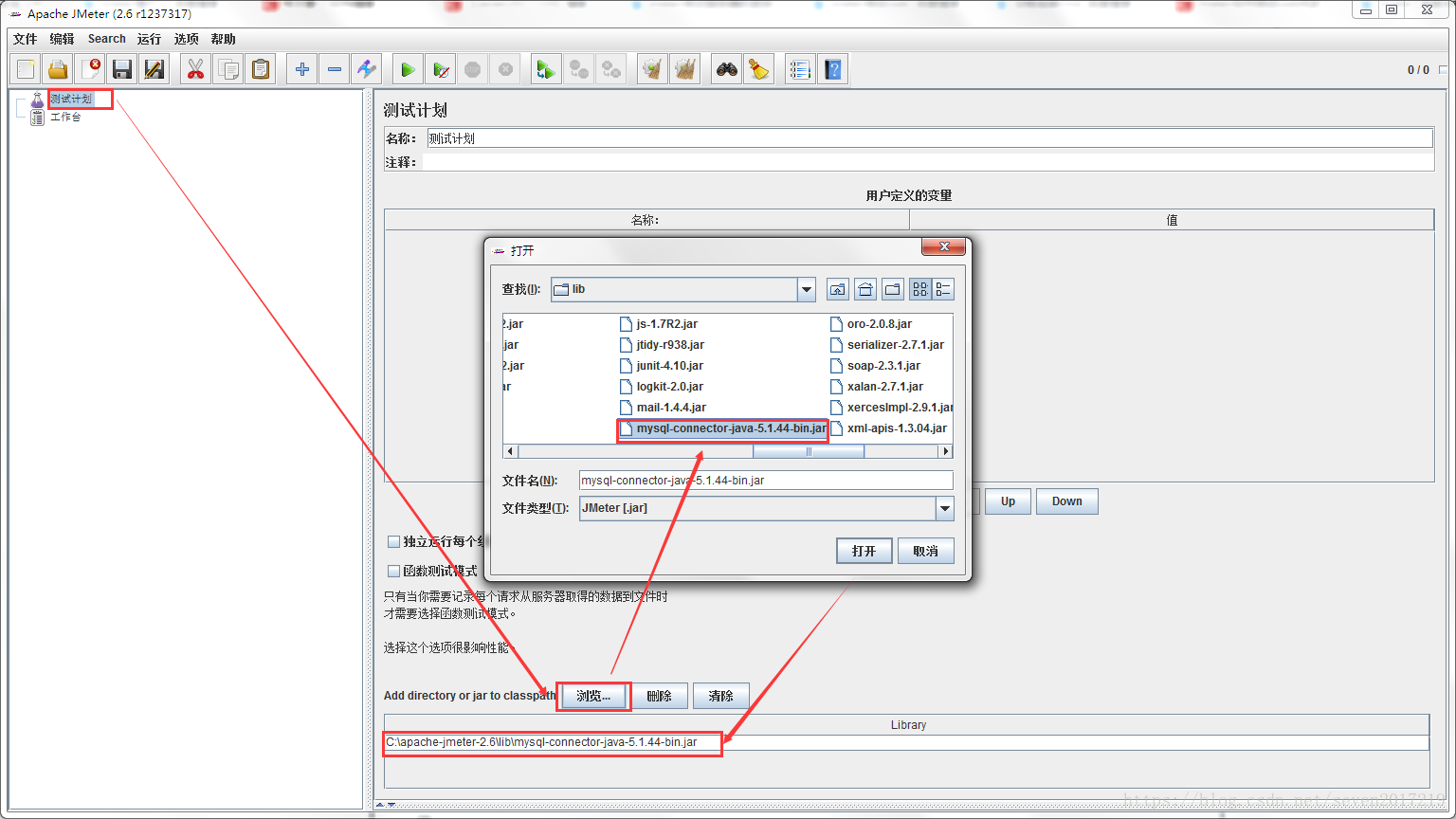Image resolution: width=1456 pixels, height=819 pixels.
Task: Click the scissors Cut icon
Action: 195,69
